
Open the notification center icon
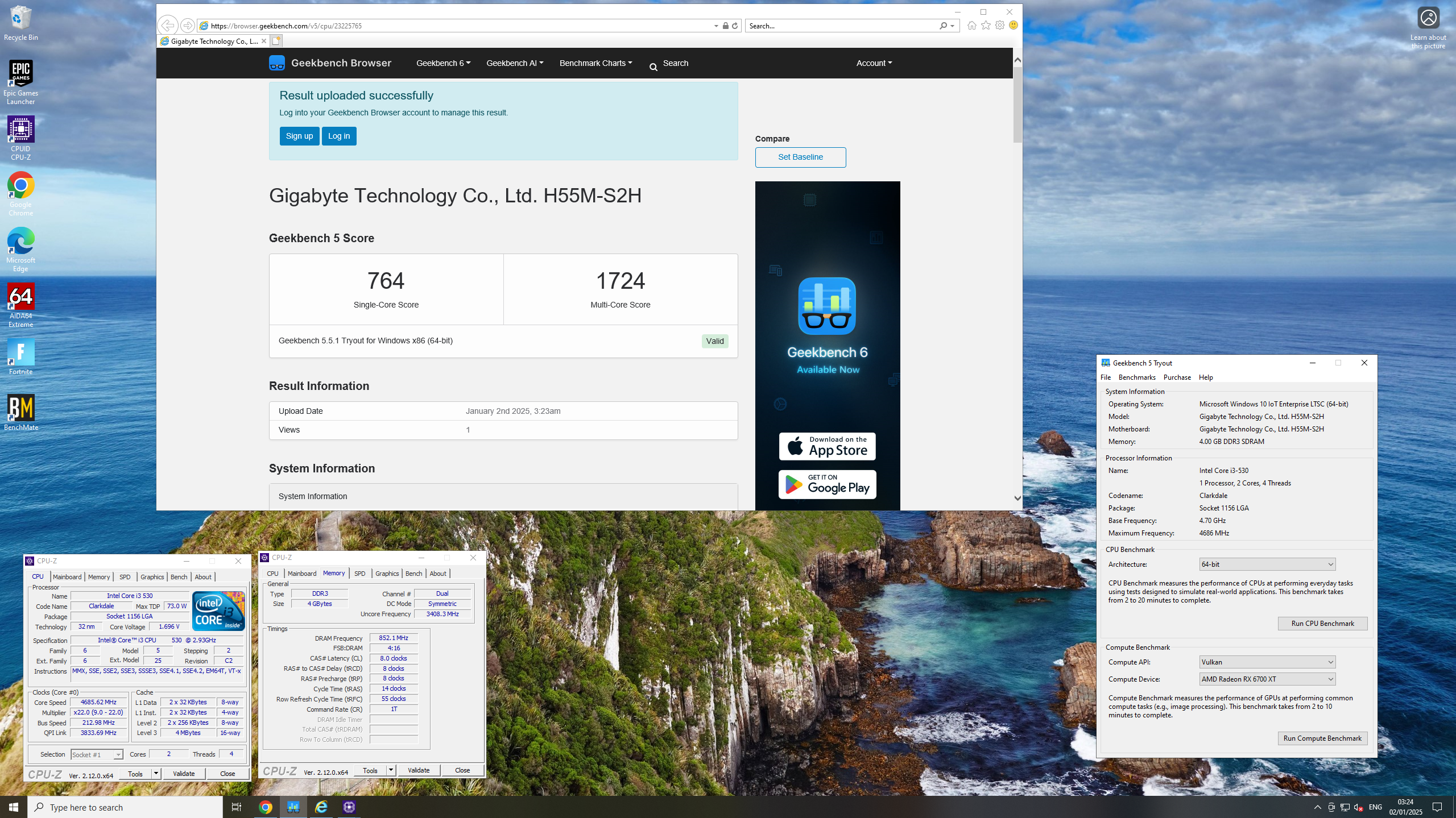pyautogui.click(x=1437, y=807)
